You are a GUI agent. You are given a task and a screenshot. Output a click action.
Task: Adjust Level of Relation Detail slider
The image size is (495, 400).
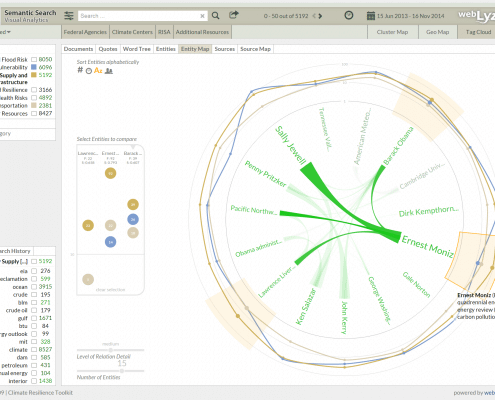click(x=110, y=350)
